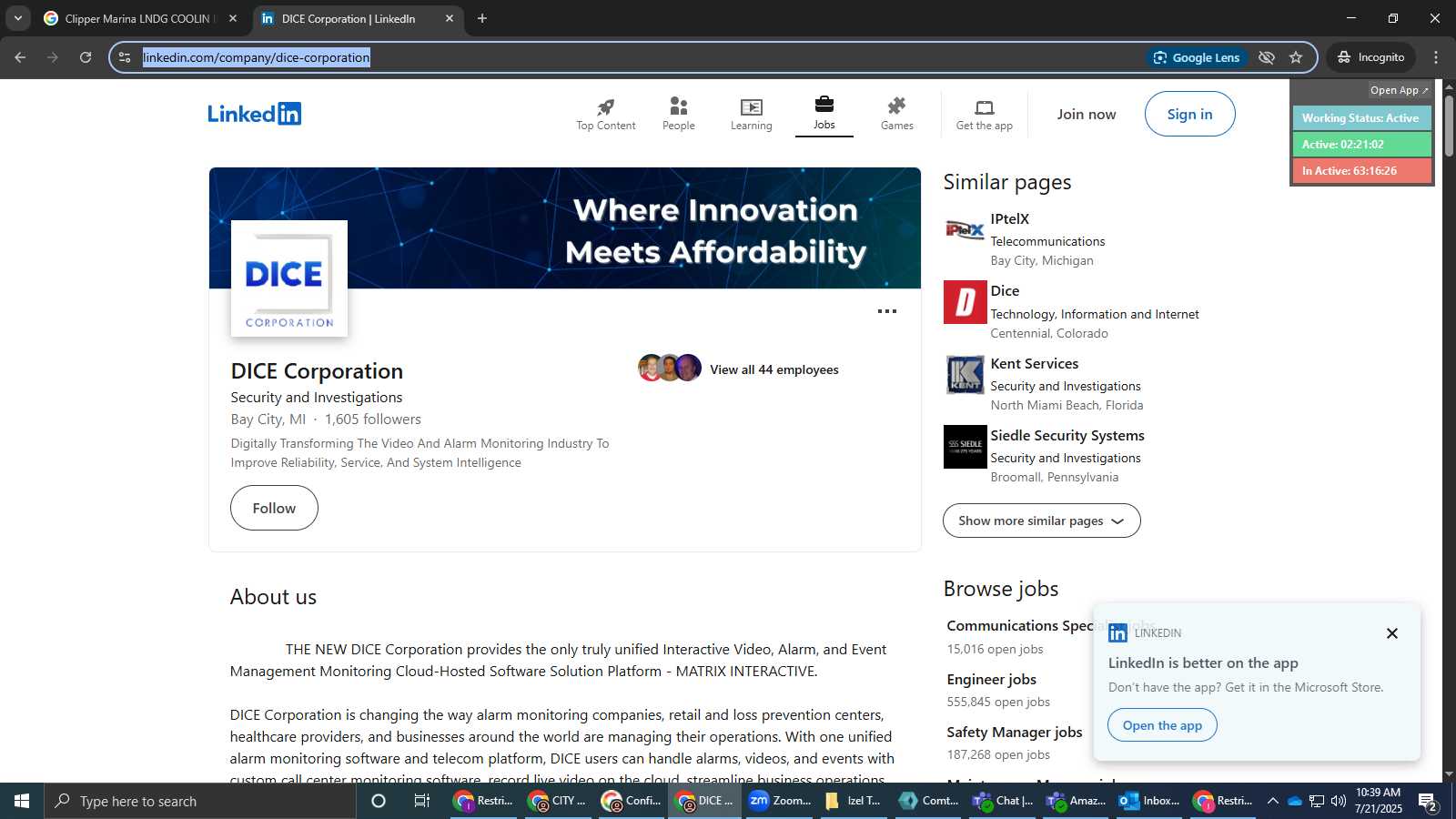The width and height of the screenshot is (1456, 819).
Task: Click the Join now link
Action: [x=1087, y=115]
